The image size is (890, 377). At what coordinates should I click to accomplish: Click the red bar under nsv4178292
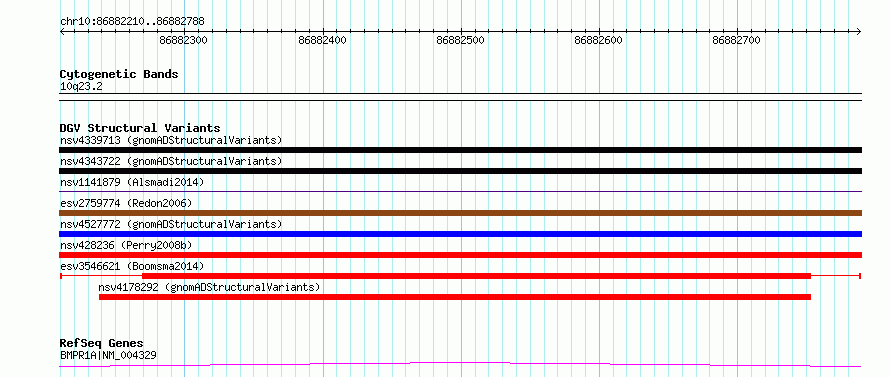pos(455,297)
